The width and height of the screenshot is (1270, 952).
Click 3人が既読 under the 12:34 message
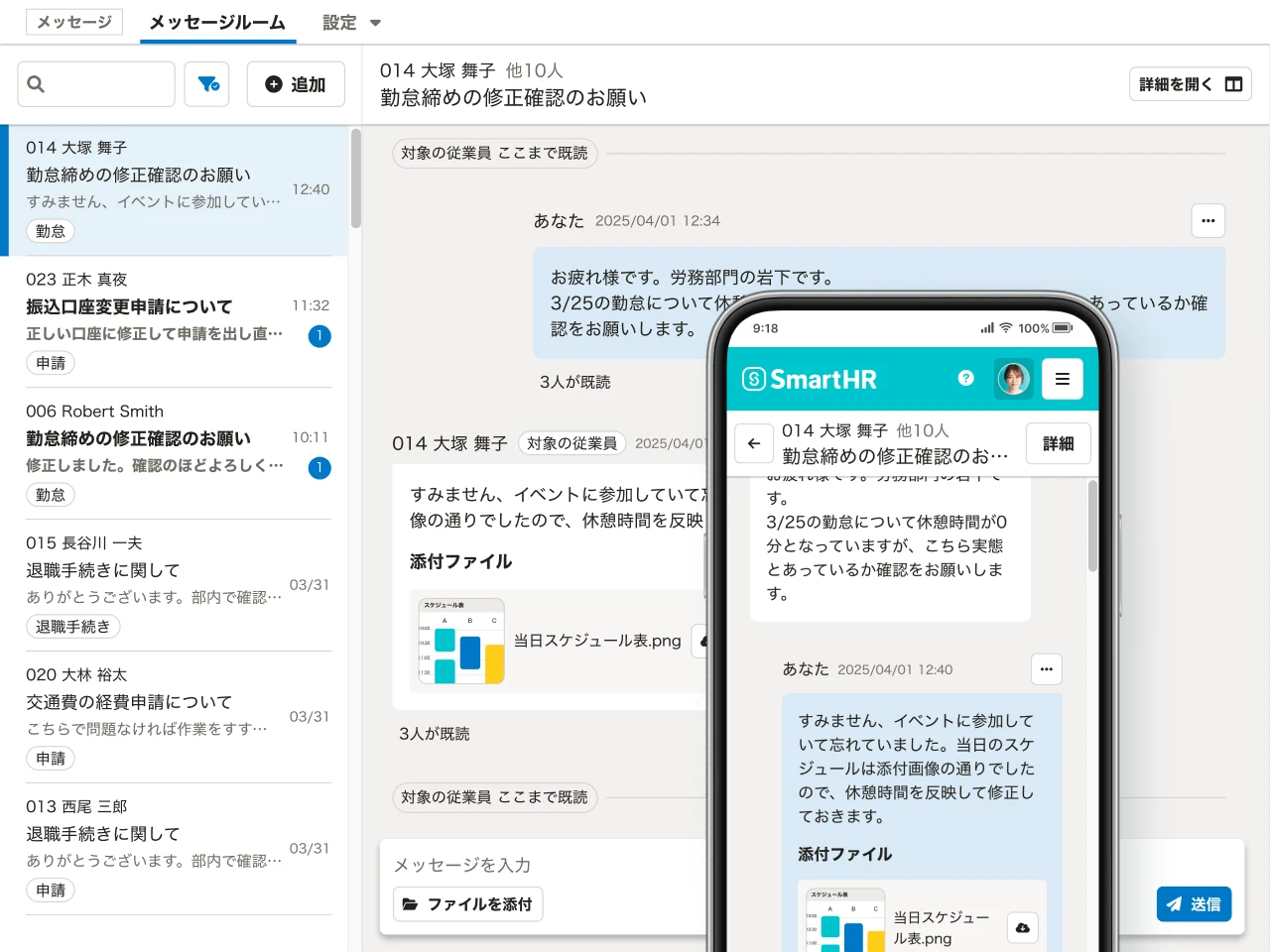(x=575, y=382)
